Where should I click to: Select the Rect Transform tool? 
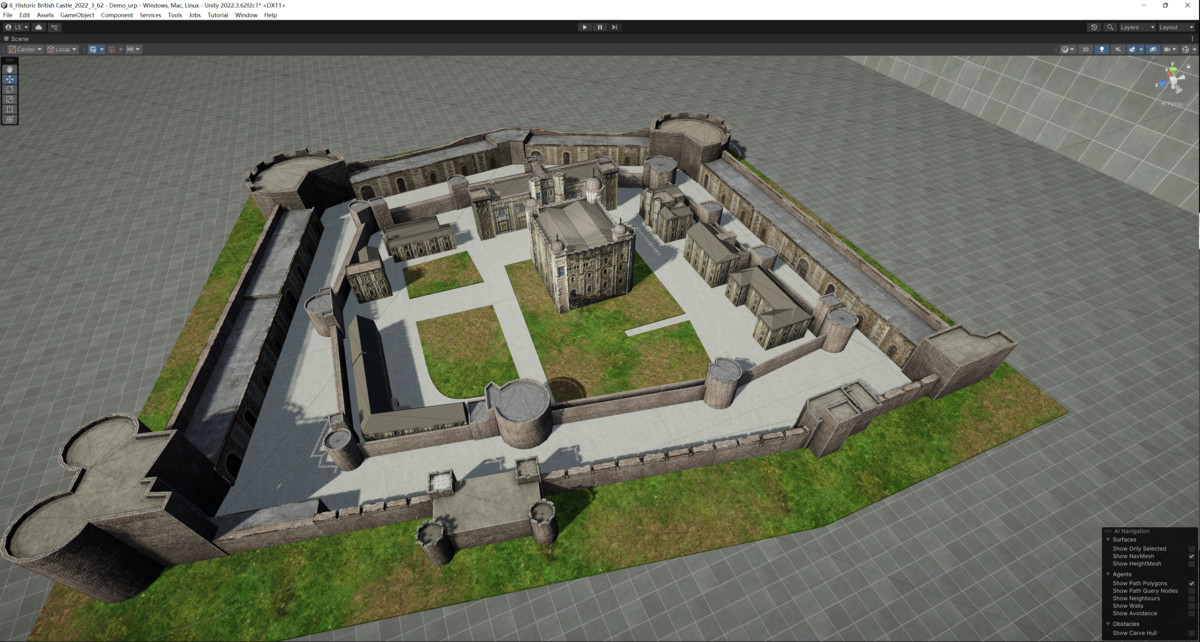tap(9, 109)
